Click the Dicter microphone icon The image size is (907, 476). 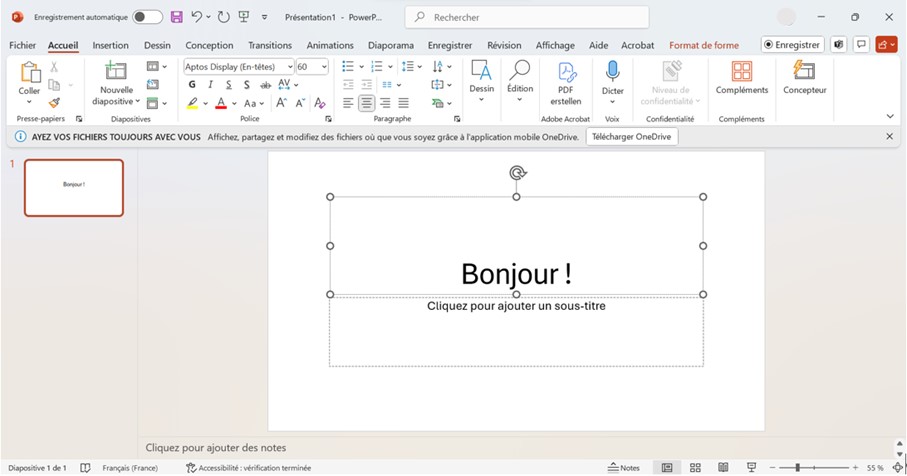pos(612,72)
